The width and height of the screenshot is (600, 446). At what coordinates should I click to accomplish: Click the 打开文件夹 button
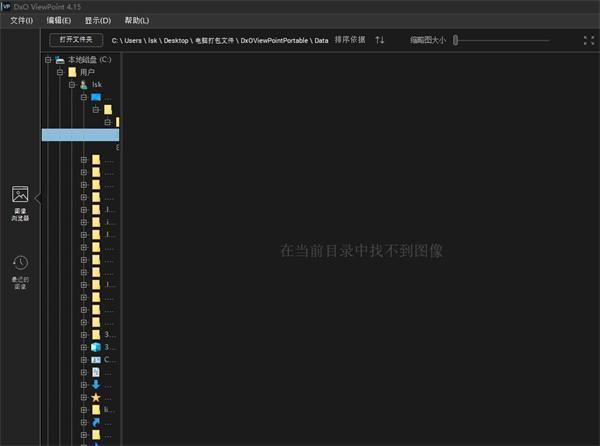click(x=76, y=40)
